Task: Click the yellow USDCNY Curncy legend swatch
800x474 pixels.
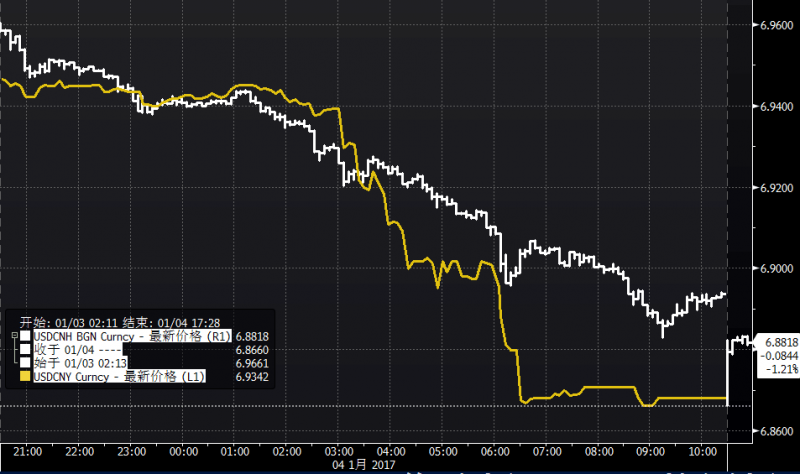Action: (x=26, y=378)
